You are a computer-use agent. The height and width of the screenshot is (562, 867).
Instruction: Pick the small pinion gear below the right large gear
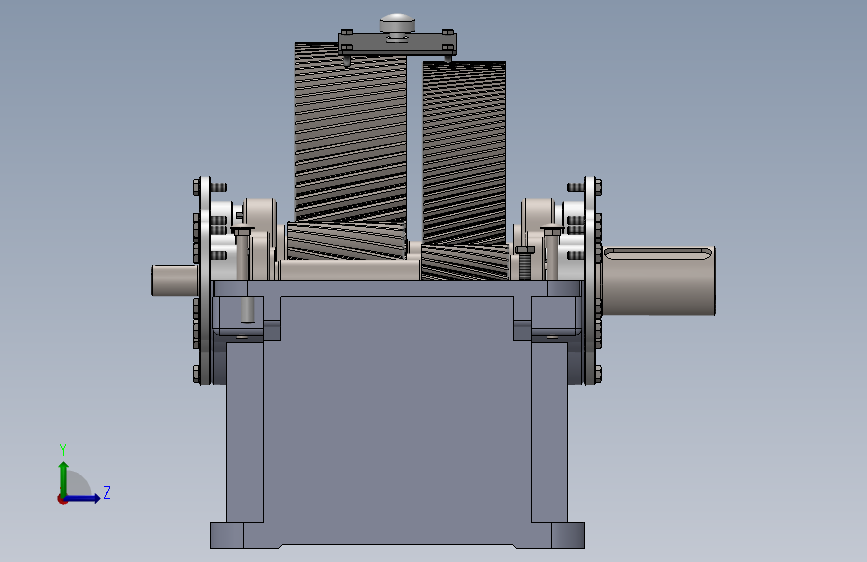tap(465, 262)
